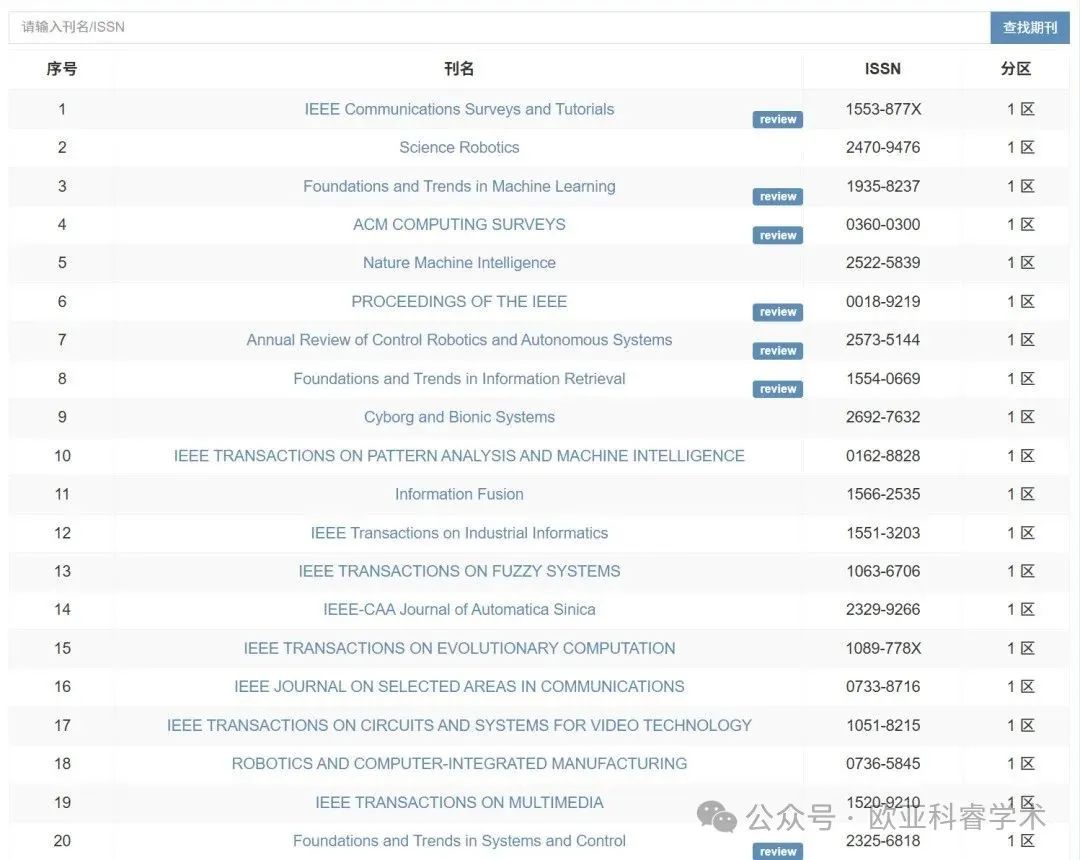Select ISSN 0360-0300 cell
The width and height of the screenshot is (1080, 860).
[883, 224]
